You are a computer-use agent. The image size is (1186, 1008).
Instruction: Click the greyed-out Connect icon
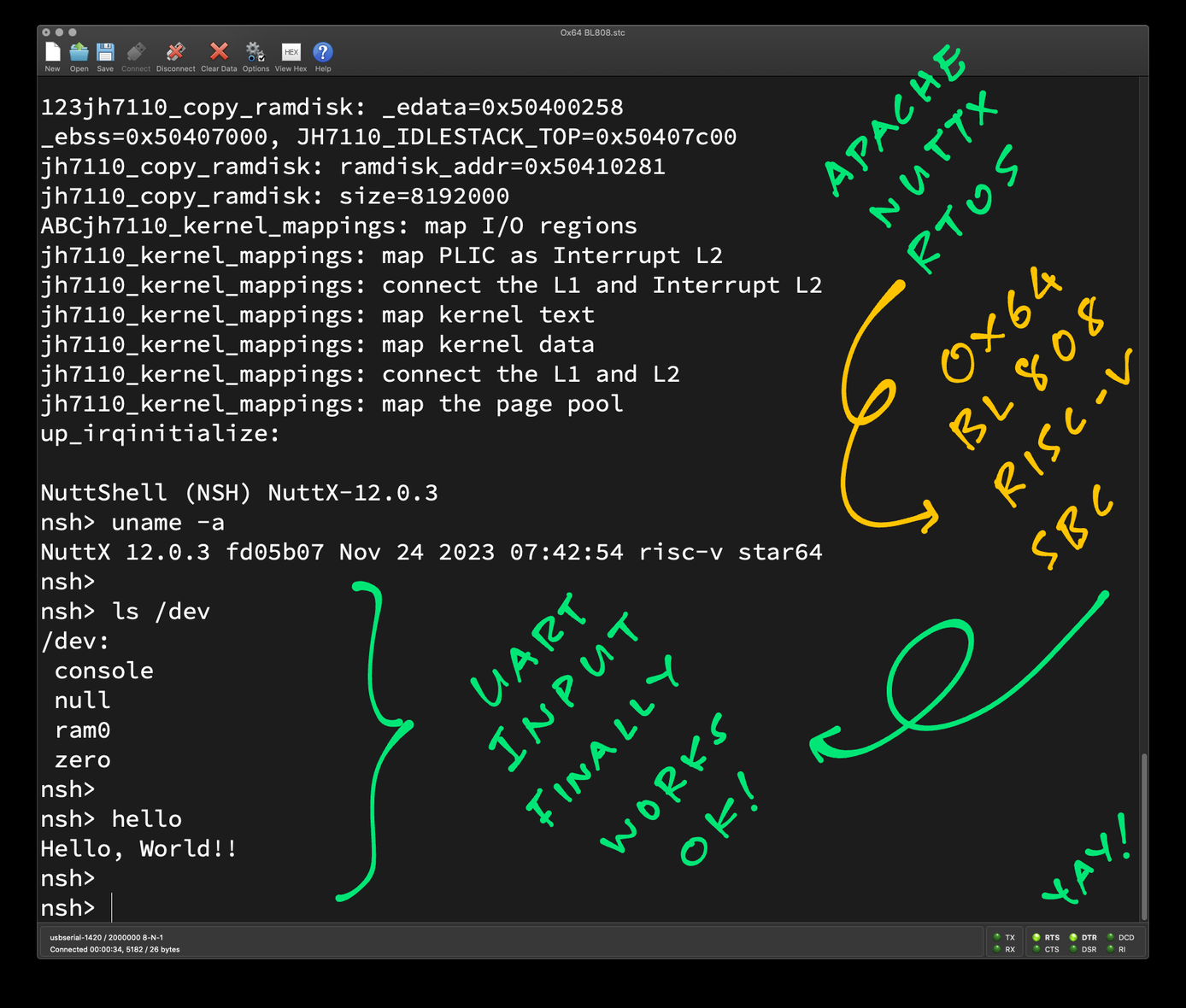[136, 53]
